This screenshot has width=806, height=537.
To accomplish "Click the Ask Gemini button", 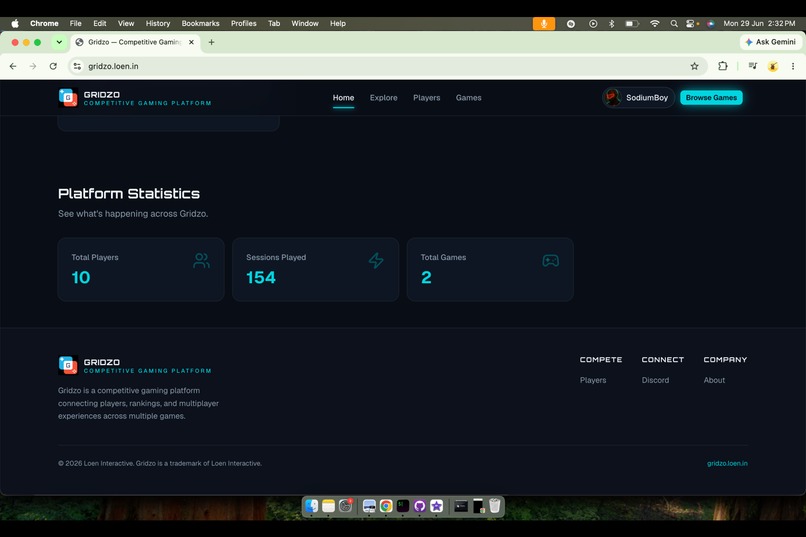I will pos(770,42).
